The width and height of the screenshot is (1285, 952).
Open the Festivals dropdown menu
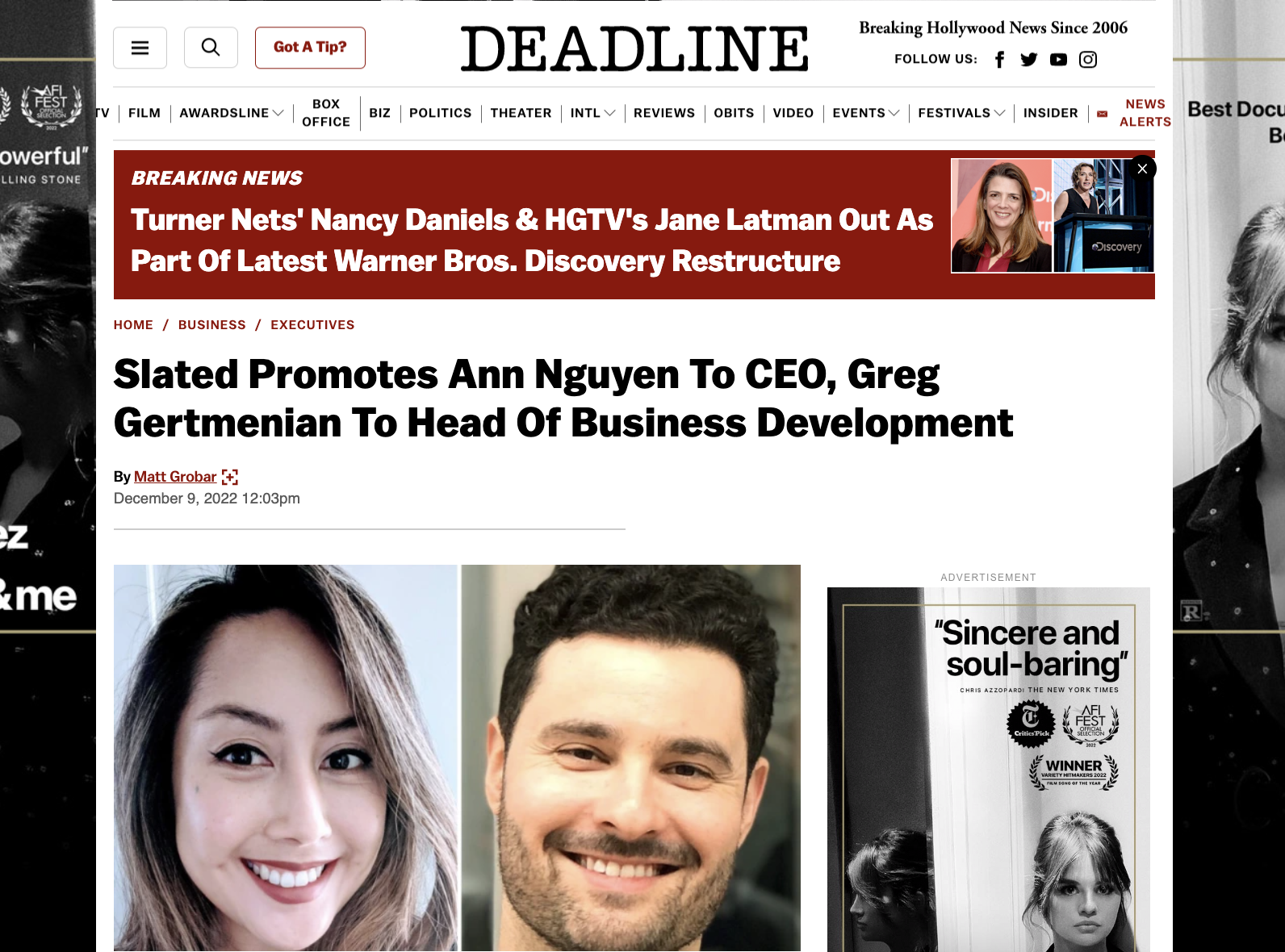[x=999, y=113]
